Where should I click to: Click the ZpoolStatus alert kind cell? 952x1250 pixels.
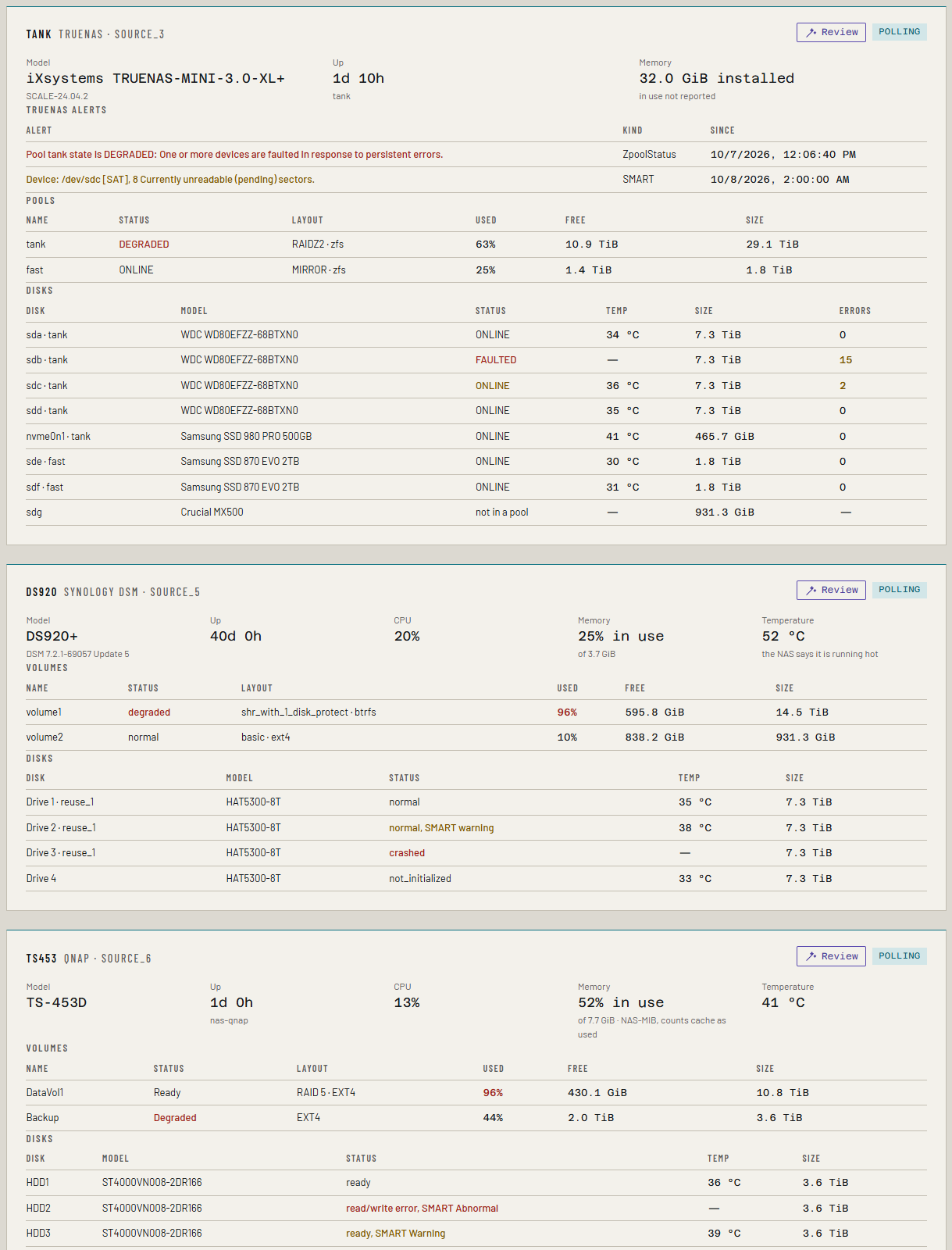point(649,155)
